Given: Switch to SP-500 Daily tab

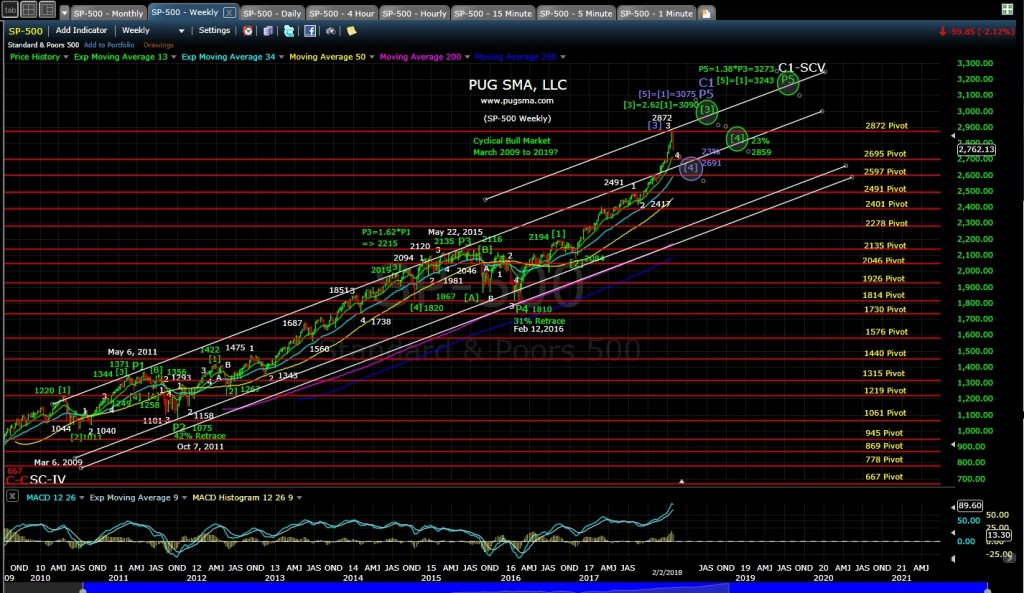Looking at the screenshot, I should [272, 13].
